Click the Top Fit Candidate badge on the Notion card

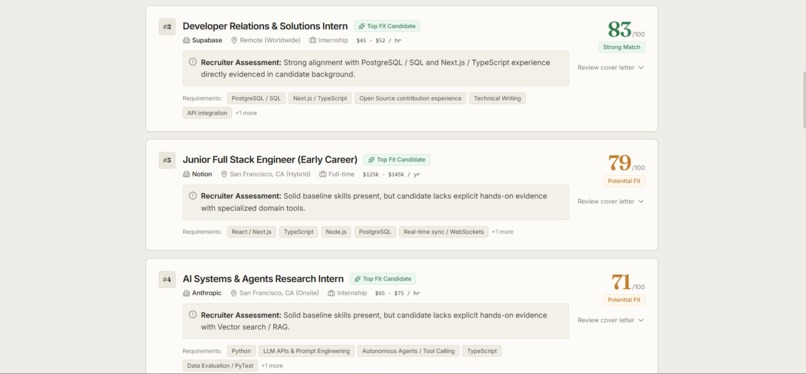click(x=397, y=160)
